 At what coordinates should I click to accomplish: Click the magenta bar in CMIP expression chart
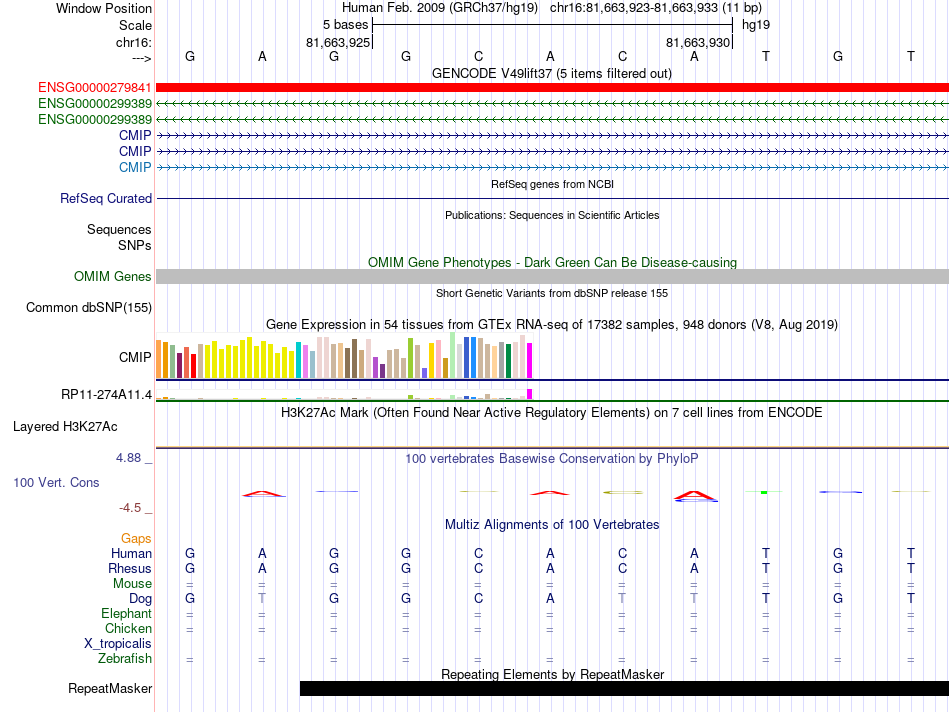tap(530, 361)
